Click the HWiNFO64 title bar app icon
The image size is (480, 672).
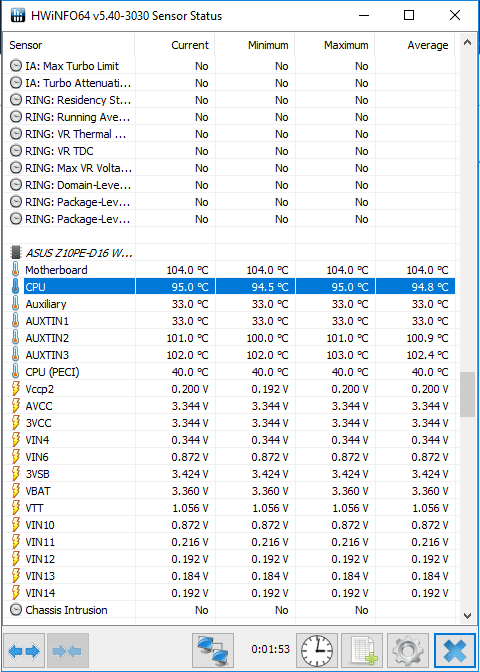coord(17,16)
